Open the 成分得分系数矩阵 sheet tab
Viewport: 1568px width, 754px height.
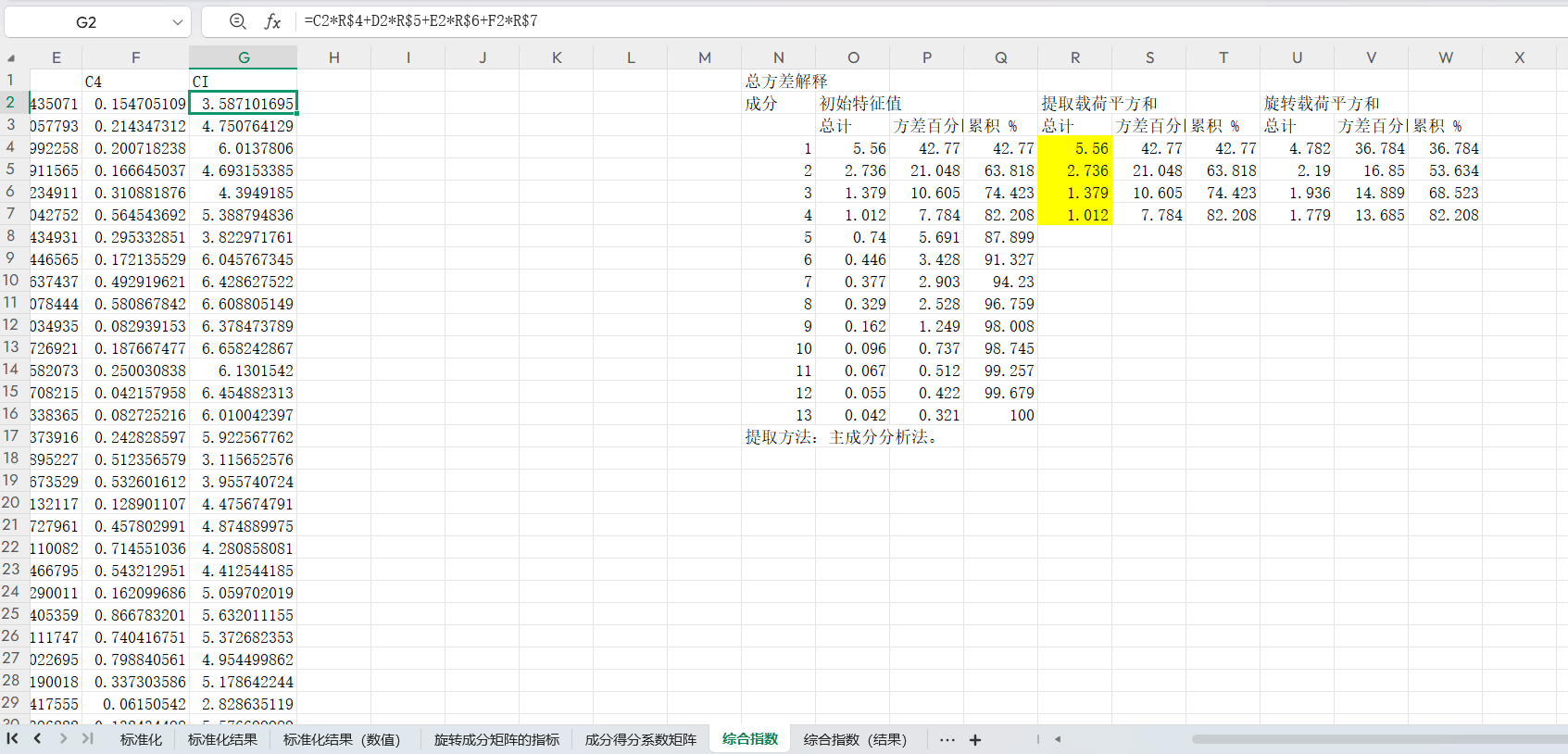click(x=641, y=739)
